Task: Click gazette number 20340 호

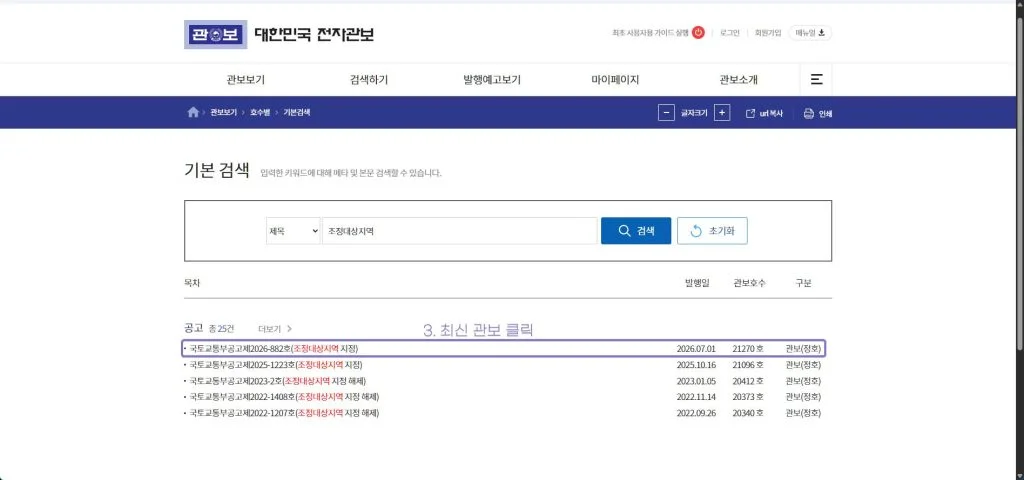Action: tap(748, 413)
